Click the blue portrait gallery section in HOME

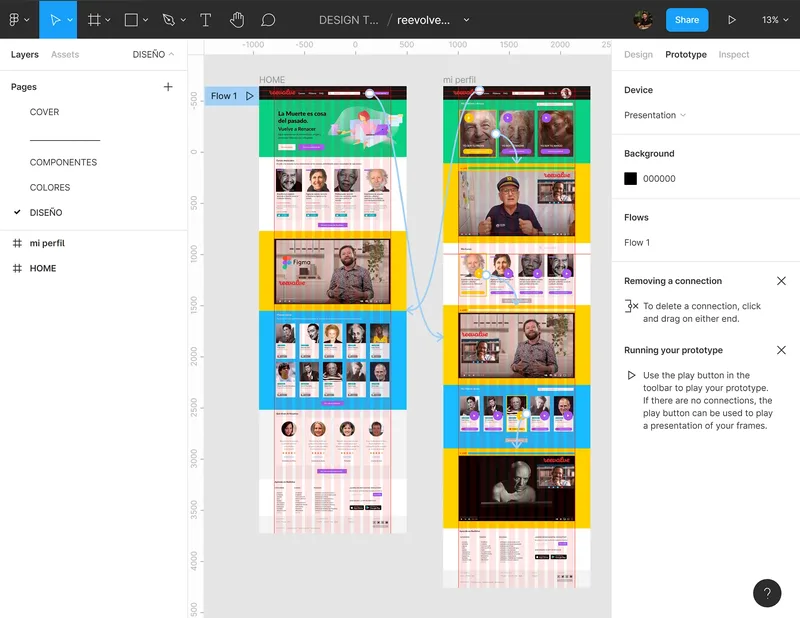tap(333, 360)
